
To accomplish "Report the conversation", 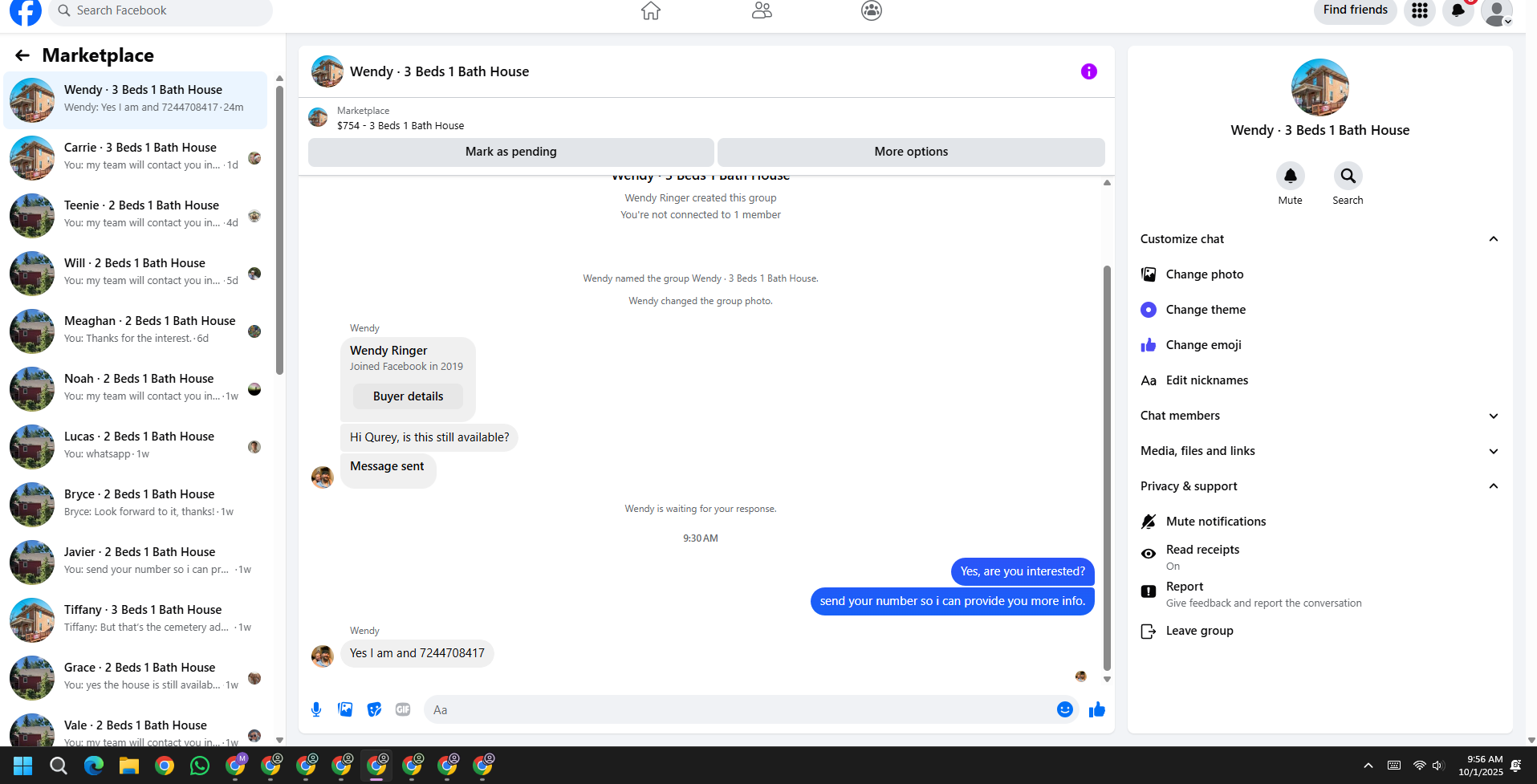I will click(x=1319, y=594).
